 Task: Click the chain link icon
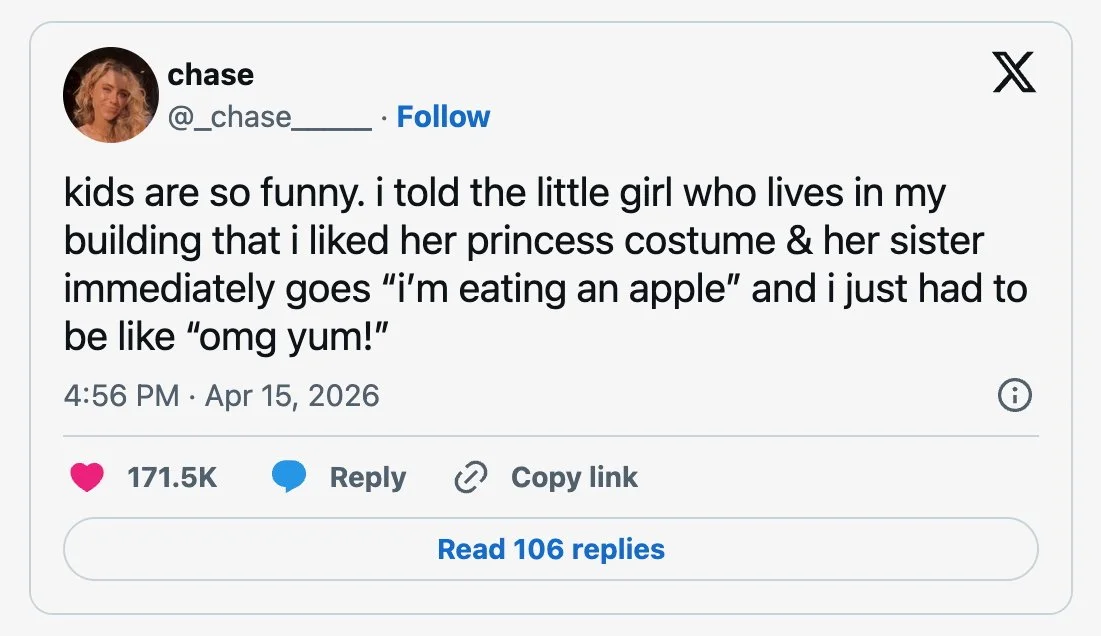[x=469, y=478]
